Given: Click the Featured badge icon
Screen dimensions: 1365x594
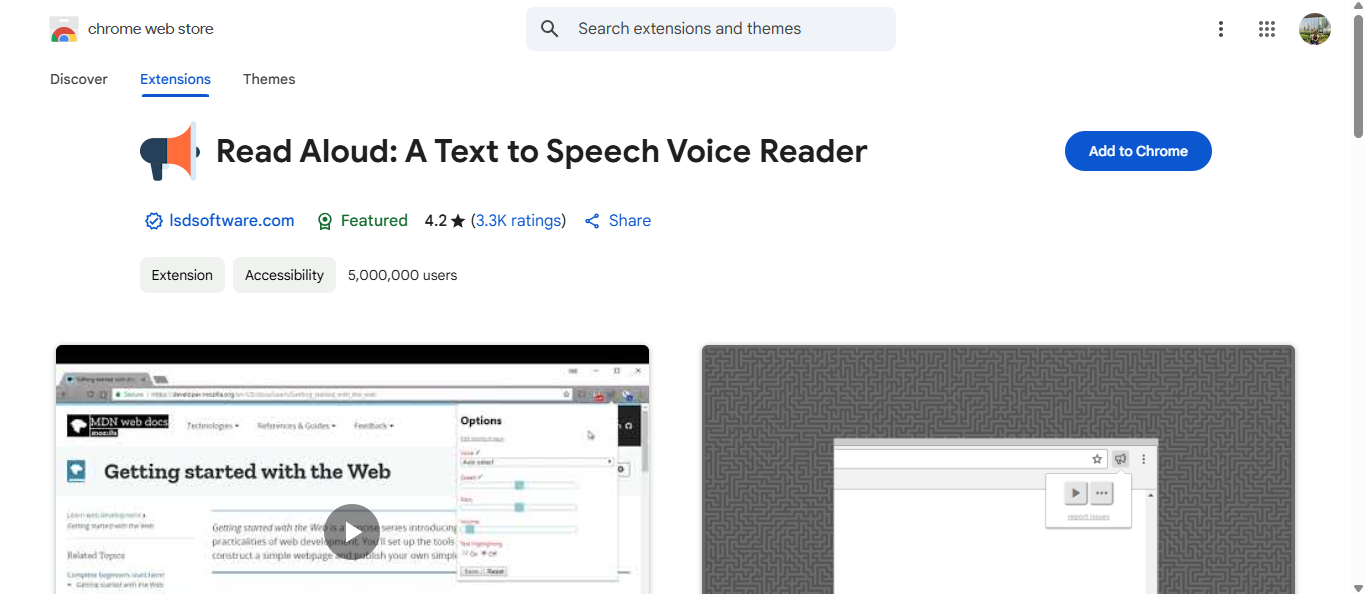Looking at the screenshot, I should coord(324,220).
